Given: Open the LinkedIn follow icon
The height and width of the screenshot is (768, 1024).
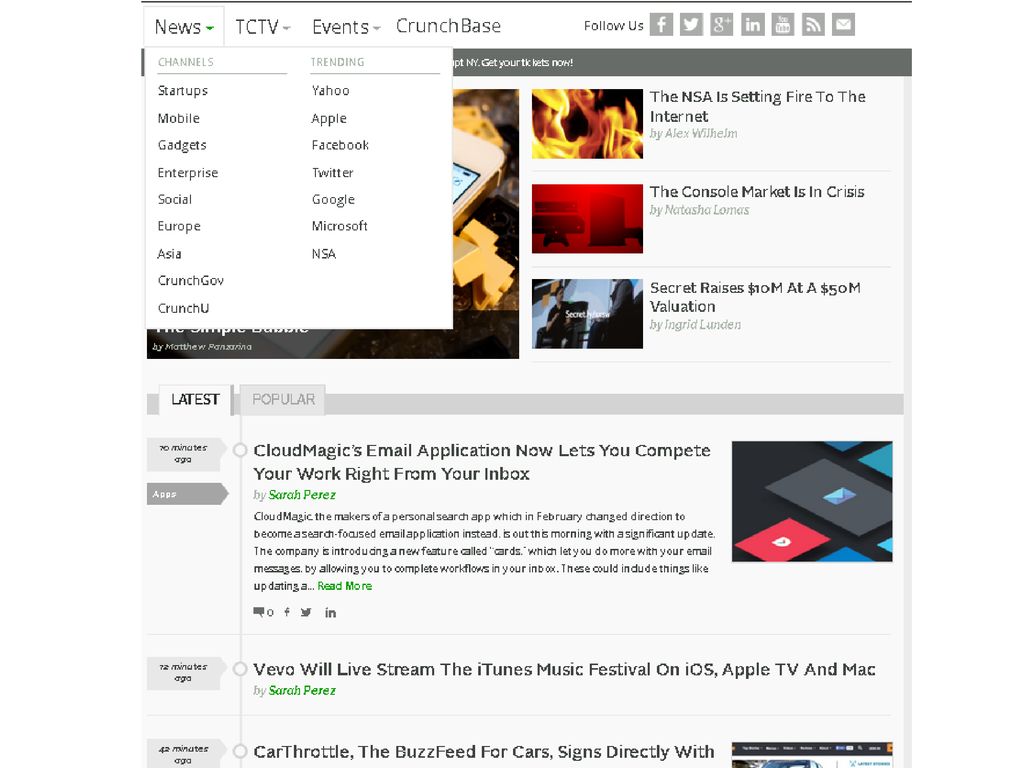Looking at the screenshot, I should coord(752,25).
